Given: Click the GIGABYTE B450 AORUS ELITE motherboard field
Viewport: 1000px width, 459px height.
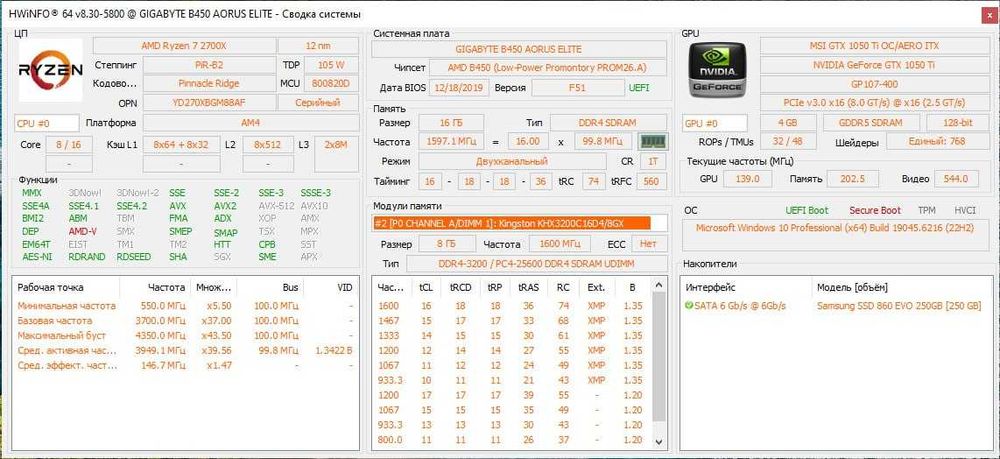Looking at the screenshot, I should [x=519, y=49].
